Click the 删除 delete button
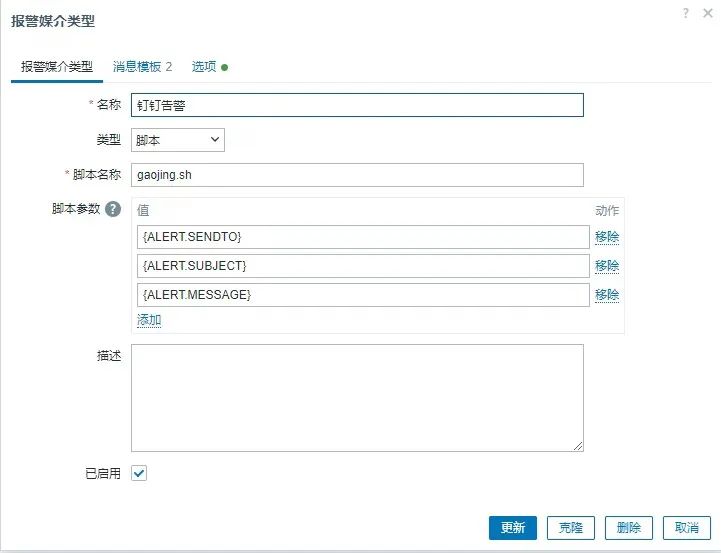The height and width of the screenshot is (553, 721). click(629, 528)
